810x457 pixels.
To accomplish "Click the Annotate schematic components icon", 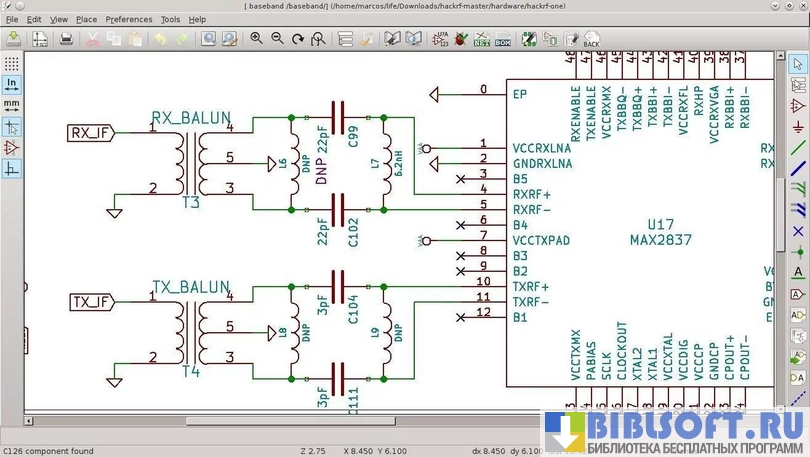I will click(x=440, y=39).
